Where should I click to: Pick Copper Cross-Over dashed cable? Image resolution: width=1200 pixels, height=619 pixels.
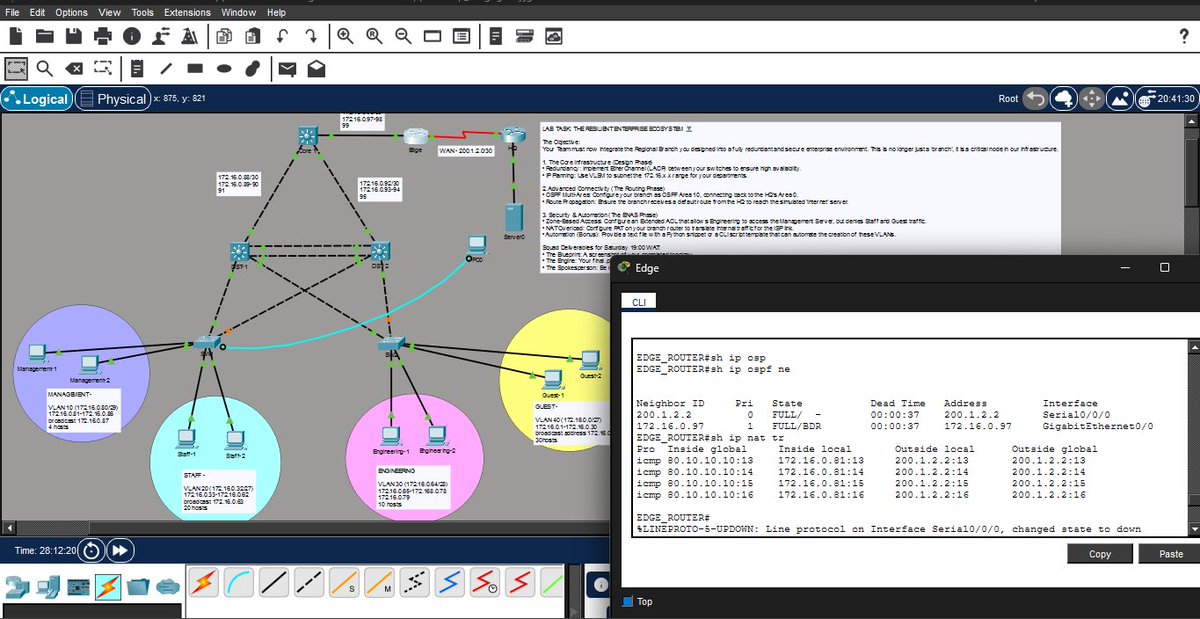tap(308, 581)
